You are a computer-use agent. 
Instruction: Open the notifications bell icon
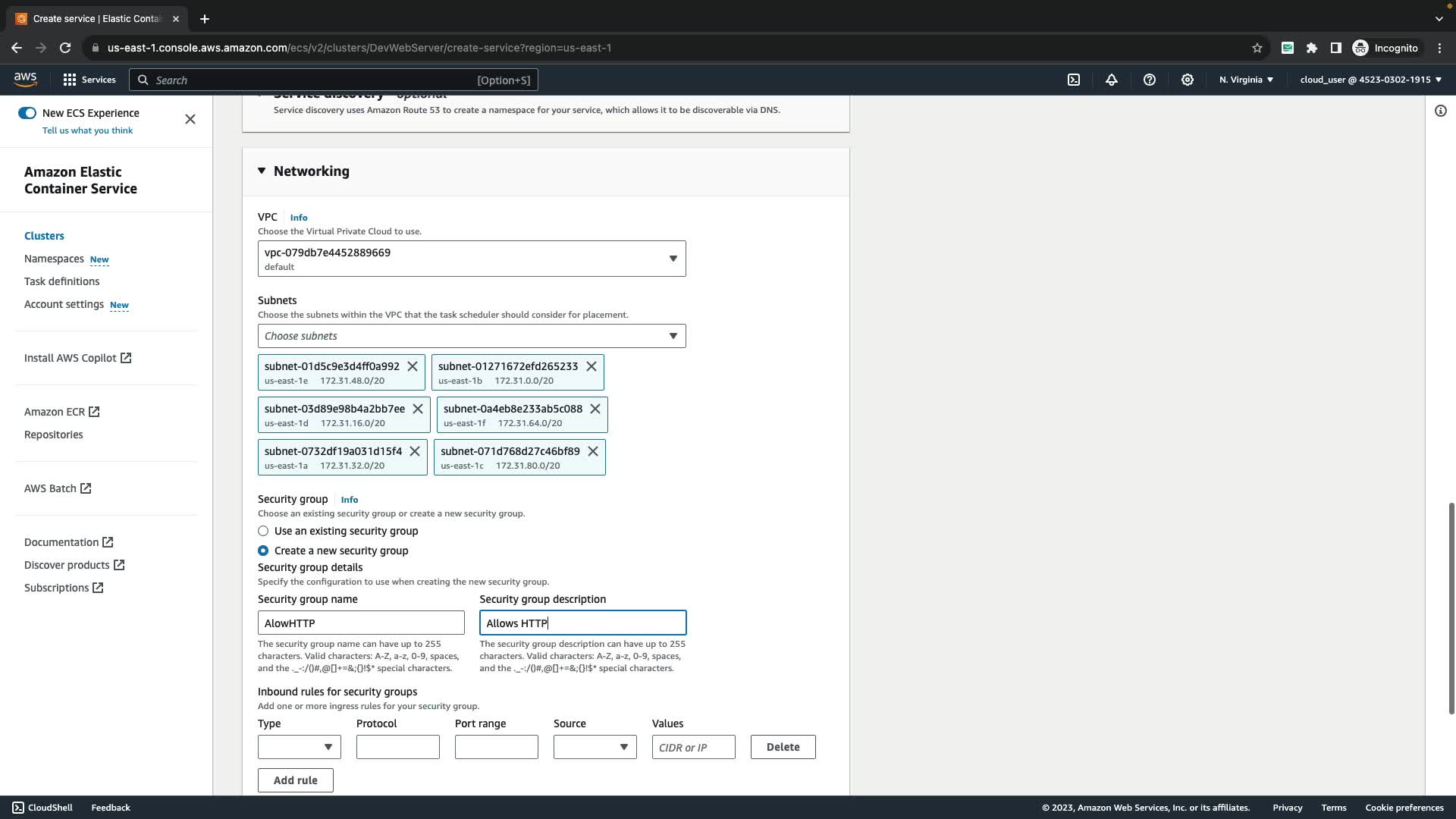click(1112, 80)
